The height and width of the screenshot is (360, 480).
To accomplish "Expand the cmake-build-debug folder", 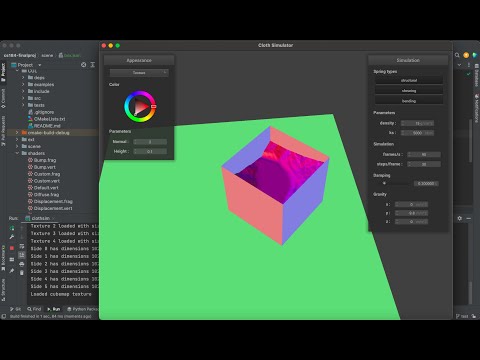I will pos(17,132).
